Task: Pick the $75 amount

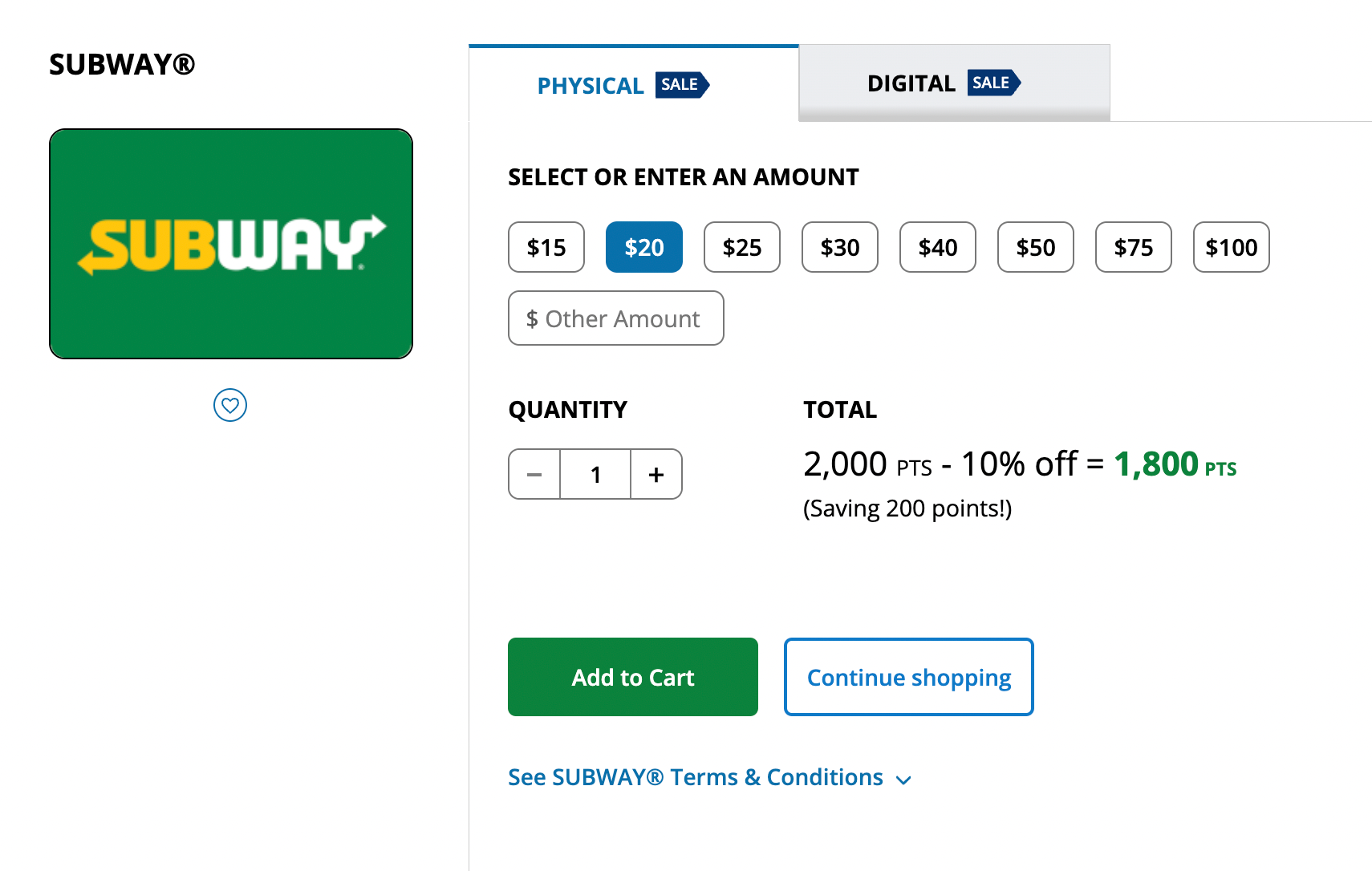Action: coord(1134,247)
